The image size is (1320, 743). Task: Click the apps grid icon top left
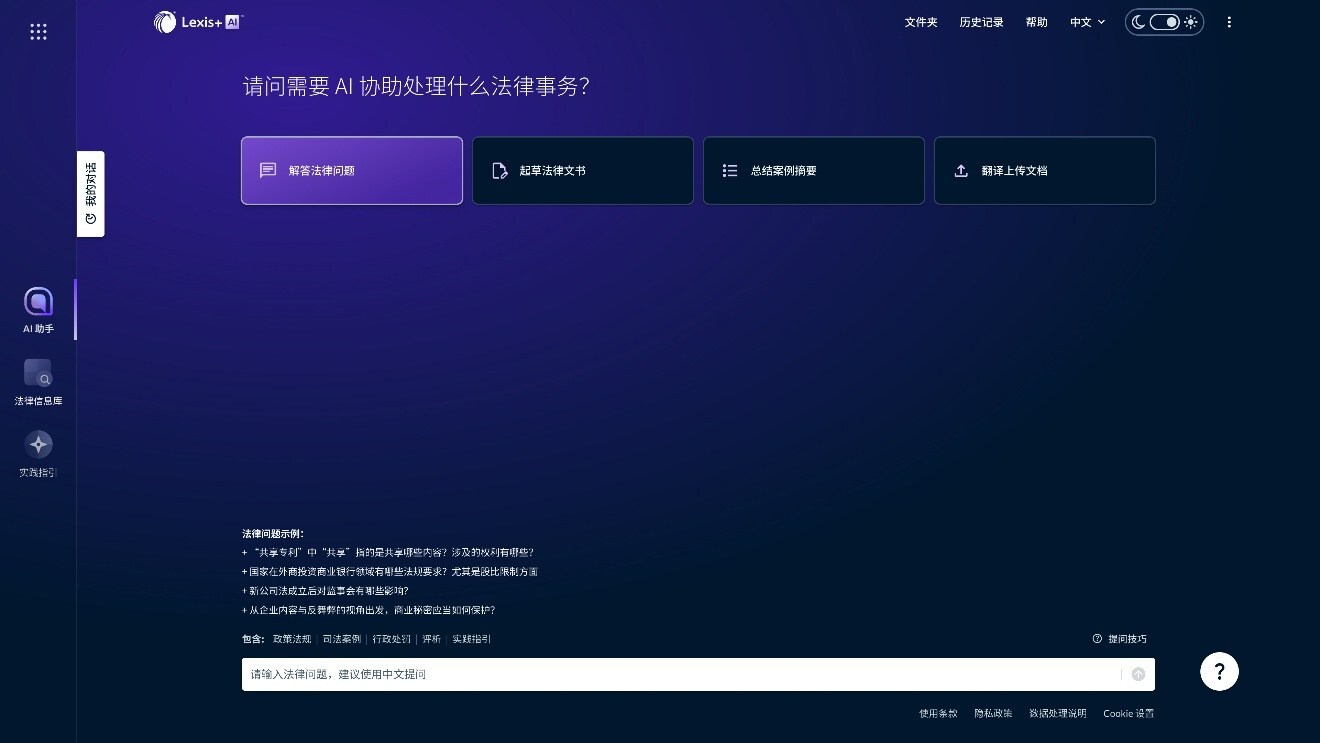38,31
